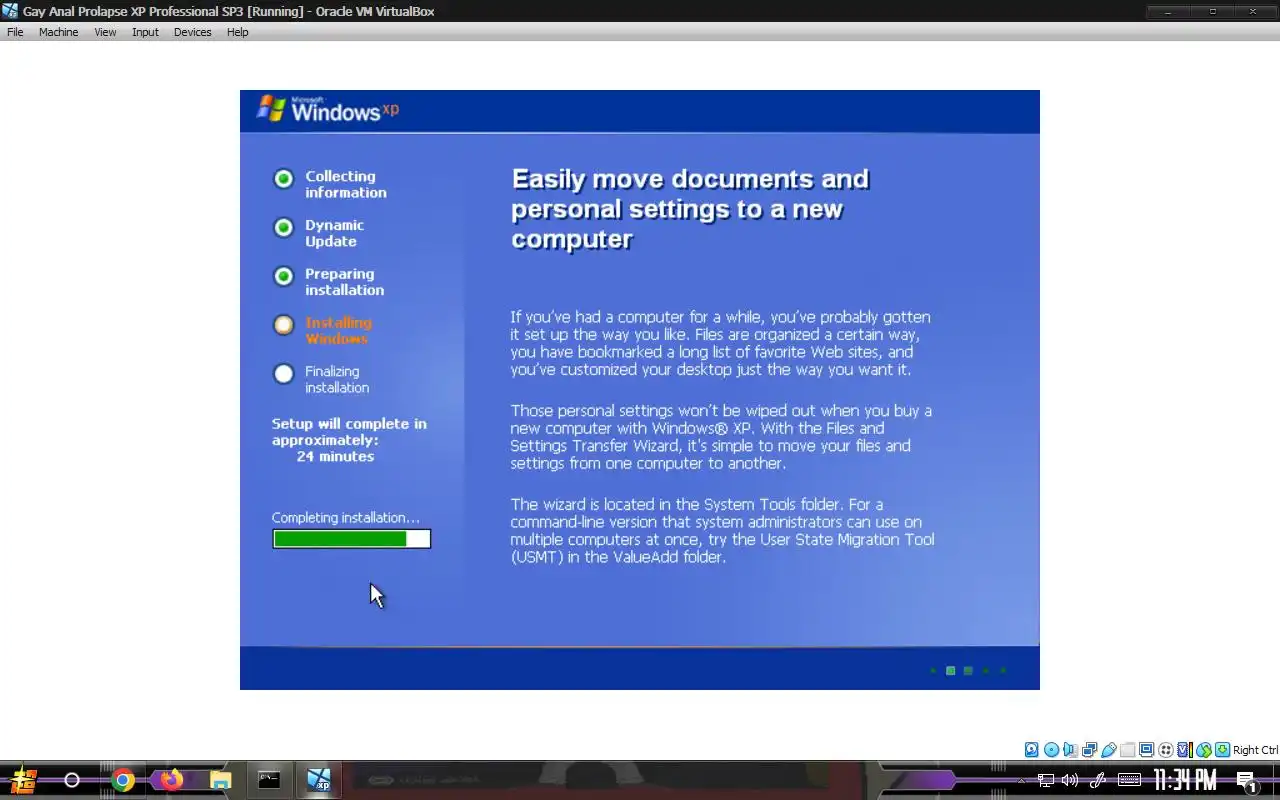
Task: Click the network tray icon
Action: (x=1045, y=780)
